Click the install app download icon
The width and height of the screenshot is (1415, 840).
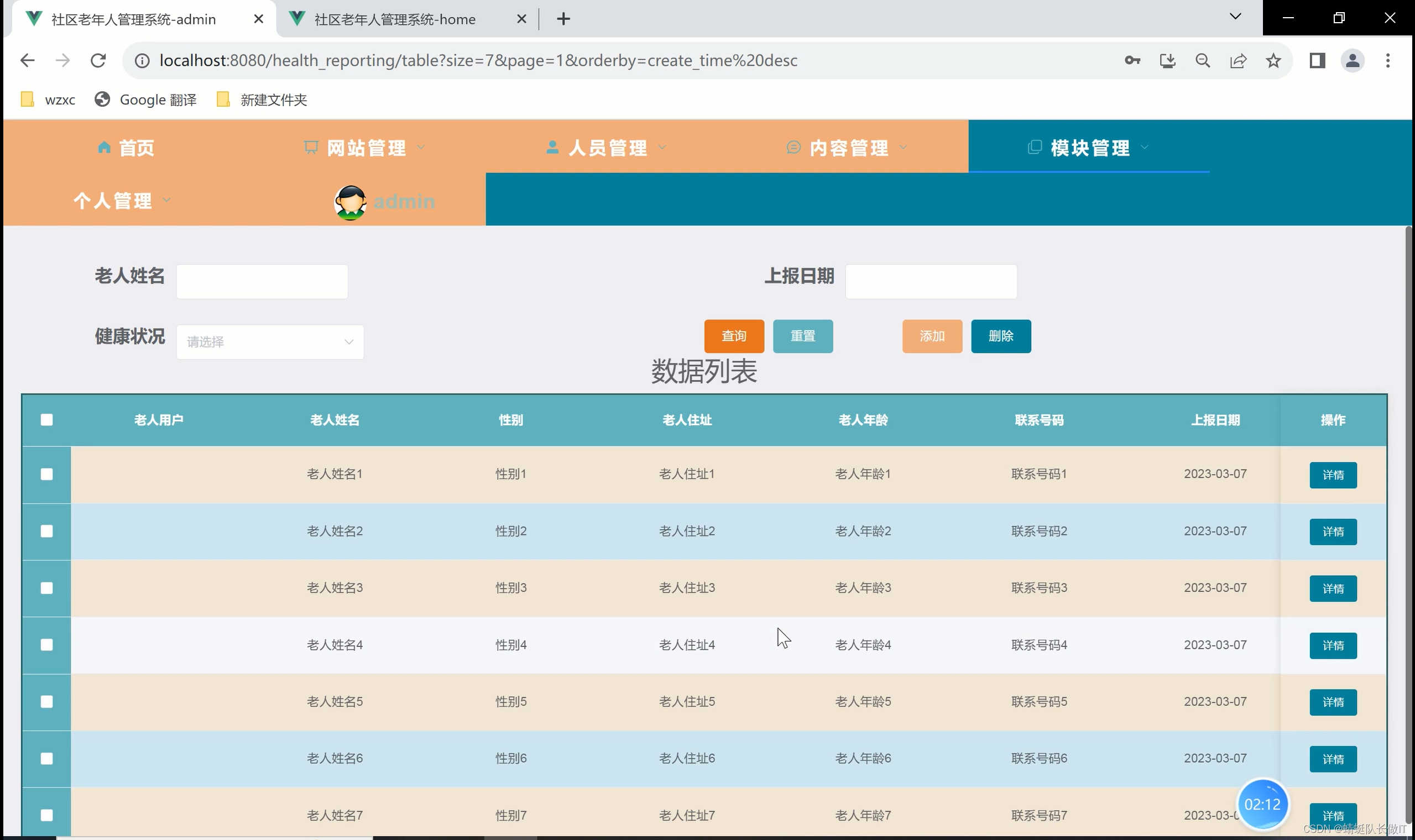pyautogui.click(x=1167, y=61)
